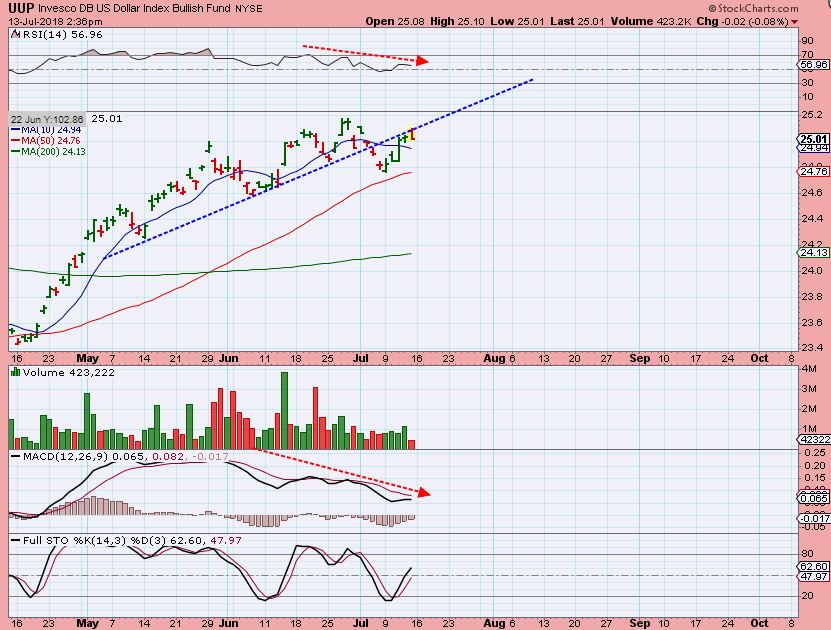Viewport: 831px width, 630px height.
Task: Click the yellow latest price bar on chart
Action: coord(412,134)
